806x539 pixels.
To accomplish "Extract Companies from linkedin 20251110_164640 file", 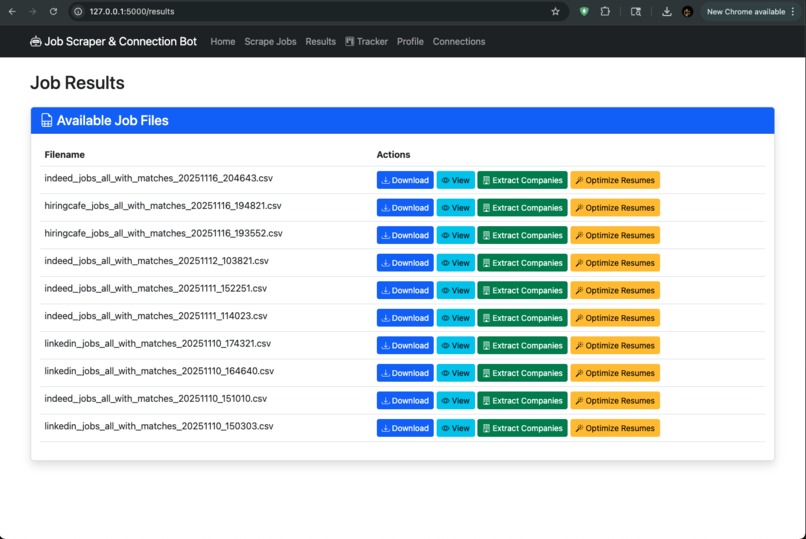I will coord(522,373).
